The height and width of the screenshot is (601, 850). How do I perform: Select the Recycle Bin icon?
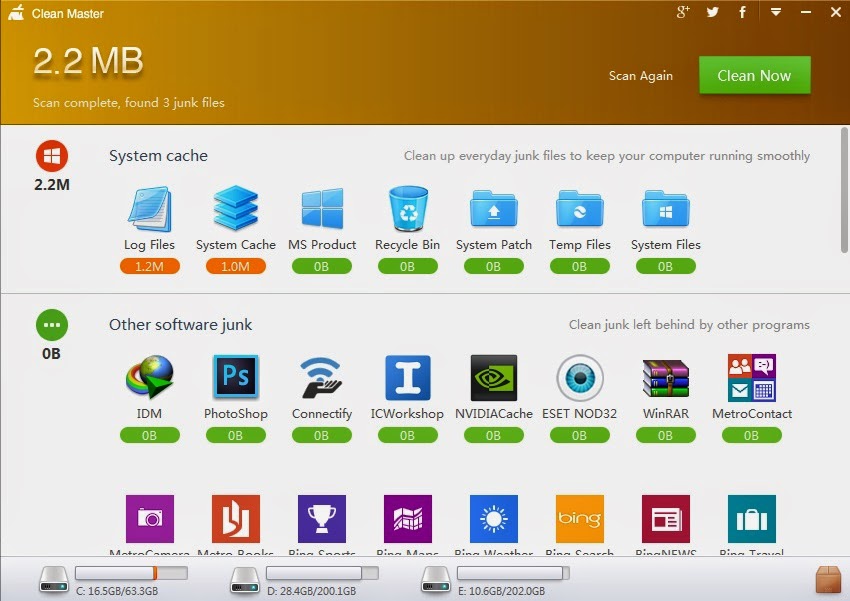408,209
